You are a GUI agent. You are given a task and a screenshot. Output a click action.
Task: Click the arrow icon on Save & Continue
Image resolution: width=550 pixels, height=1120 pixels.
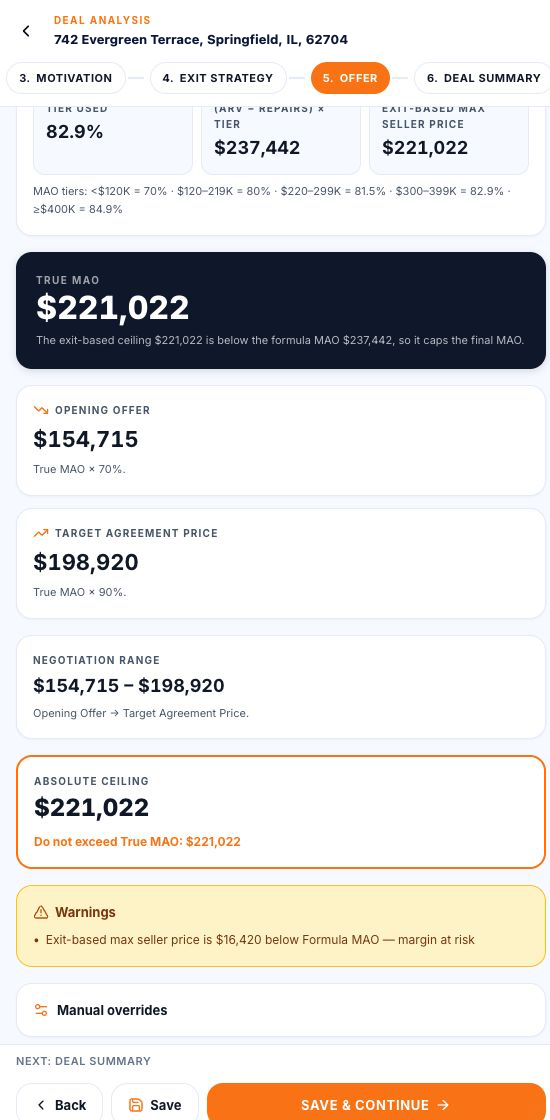[443, 1105]
